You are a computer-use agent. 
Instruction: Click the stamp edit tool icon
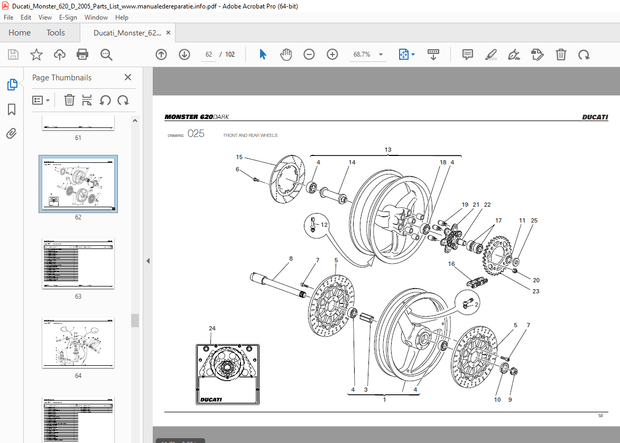coord(537,54)
